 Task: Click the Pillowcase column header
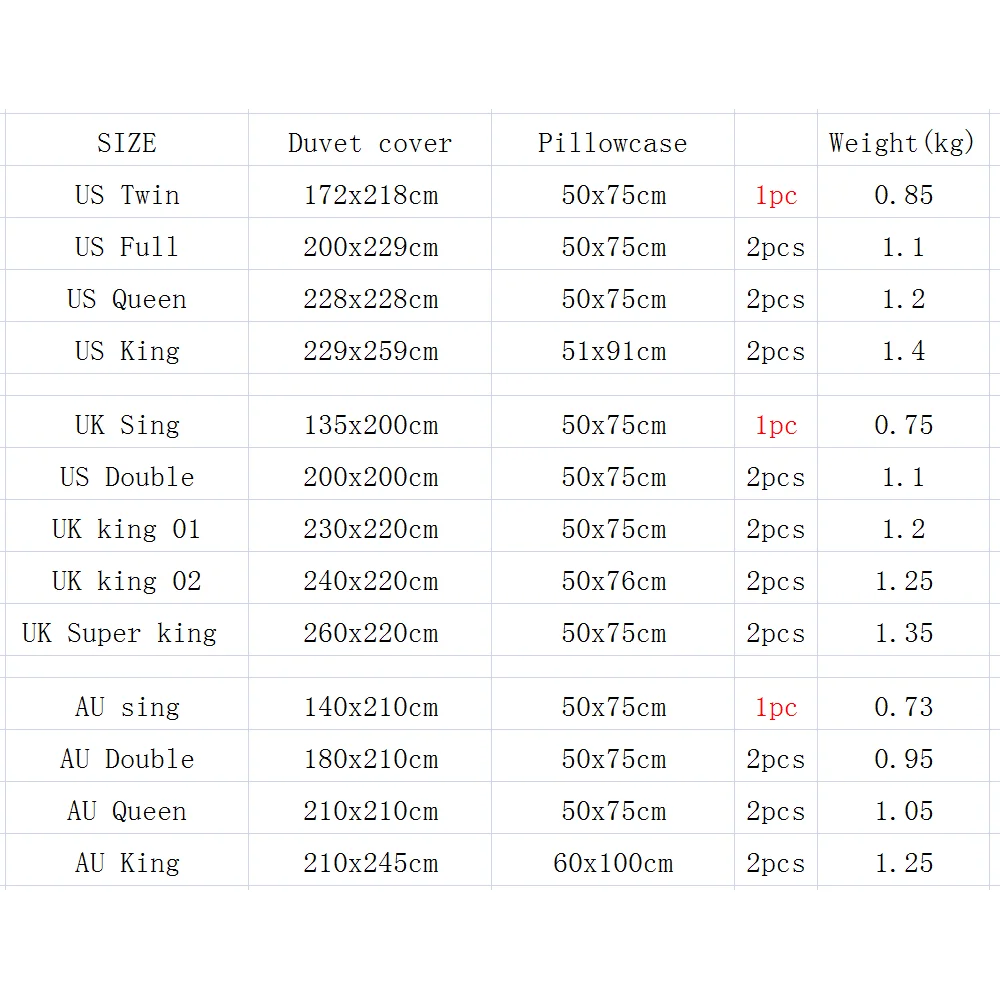pos(612,143)
